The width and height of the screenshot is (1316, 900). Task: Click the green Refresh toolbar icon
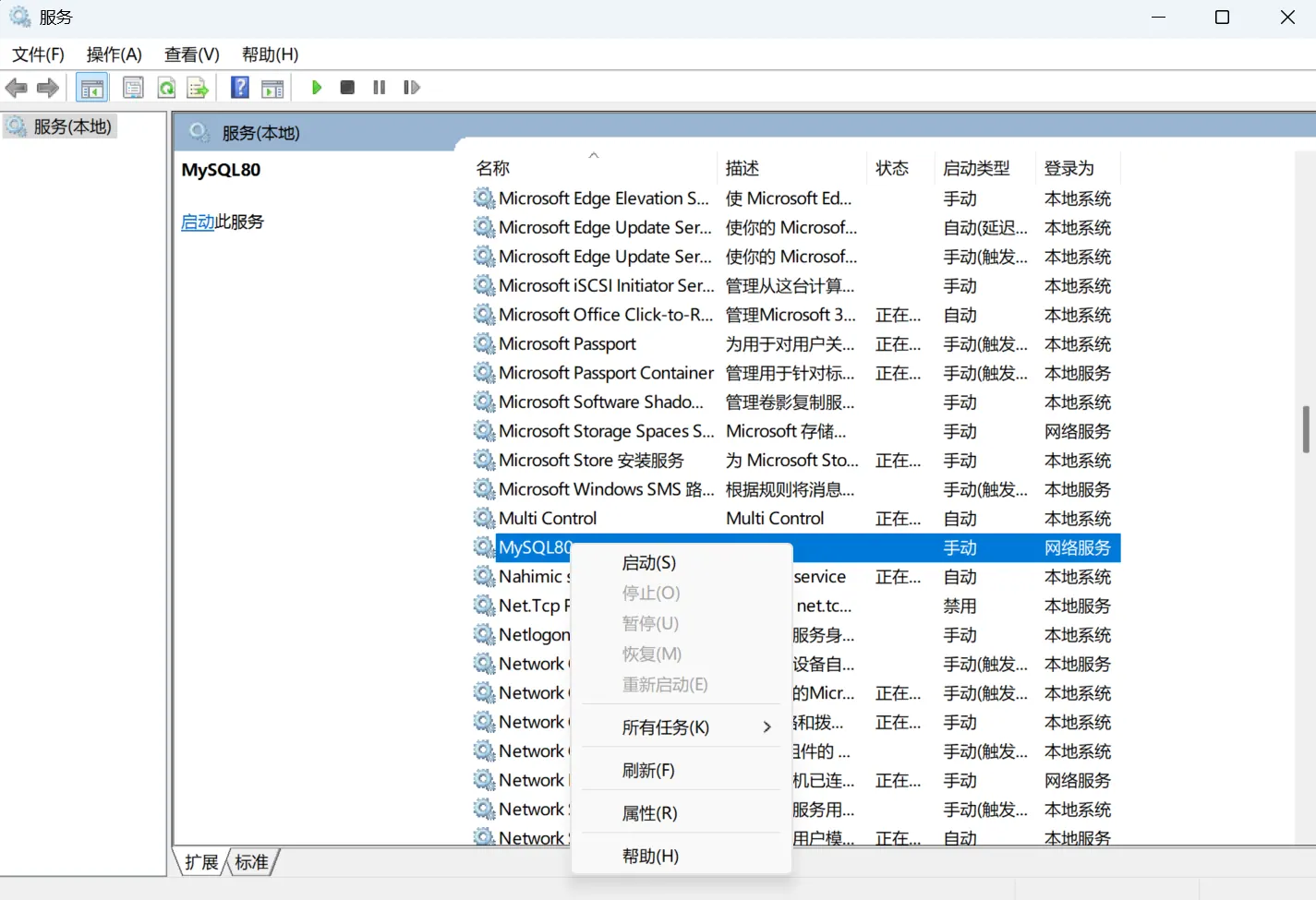pyautogui.click(x=166, y=88)
